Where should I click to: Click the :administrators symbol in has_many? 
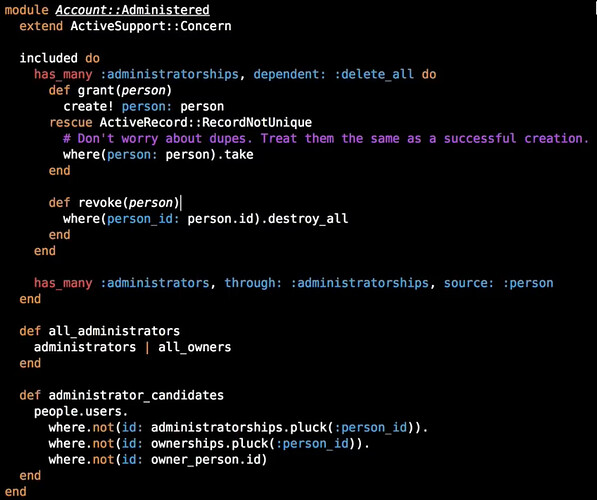pyautogui.click(x=155, y=283)
